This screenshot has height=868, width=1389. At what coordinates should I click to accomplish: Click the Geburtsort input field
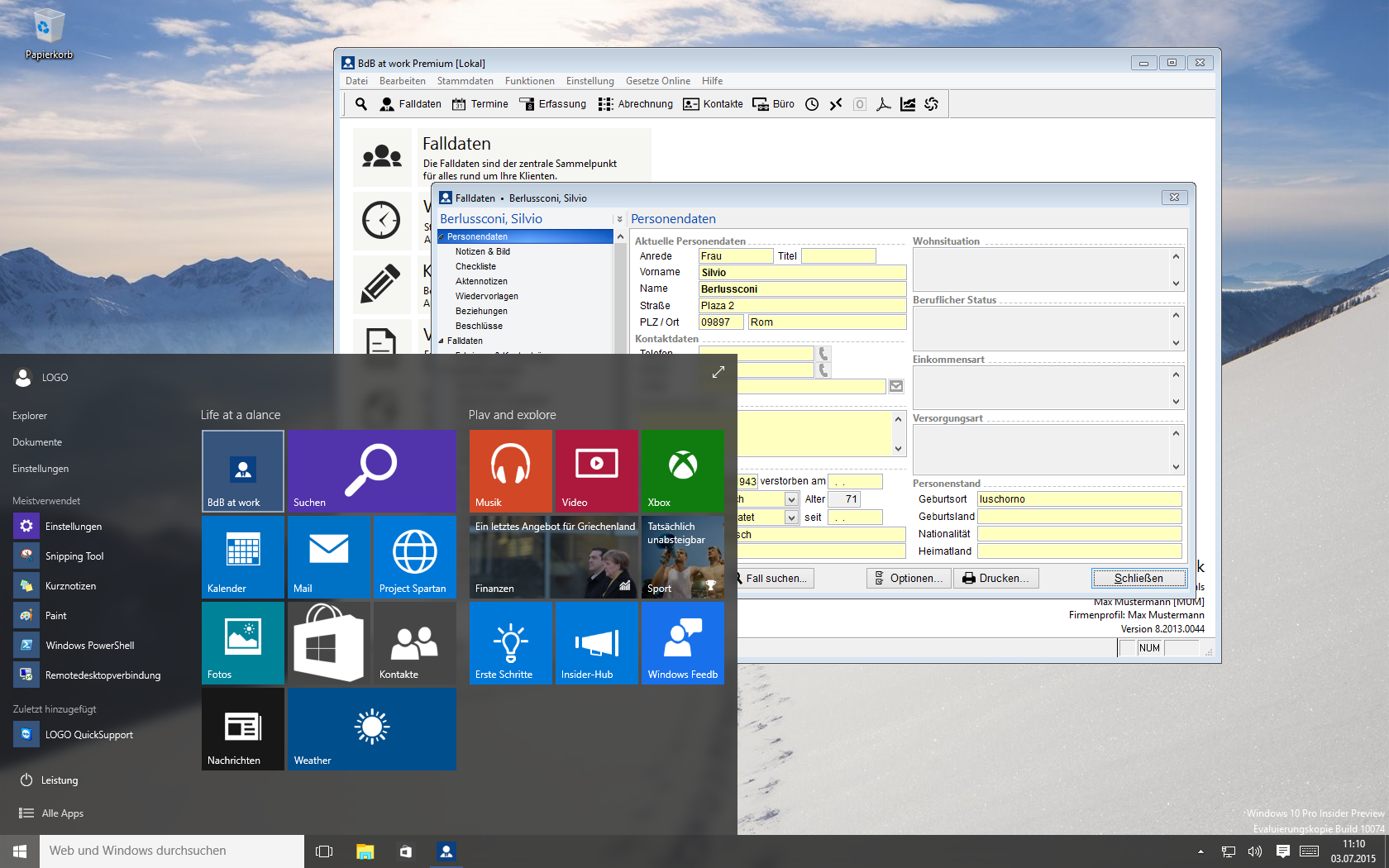pos(1079,499)
